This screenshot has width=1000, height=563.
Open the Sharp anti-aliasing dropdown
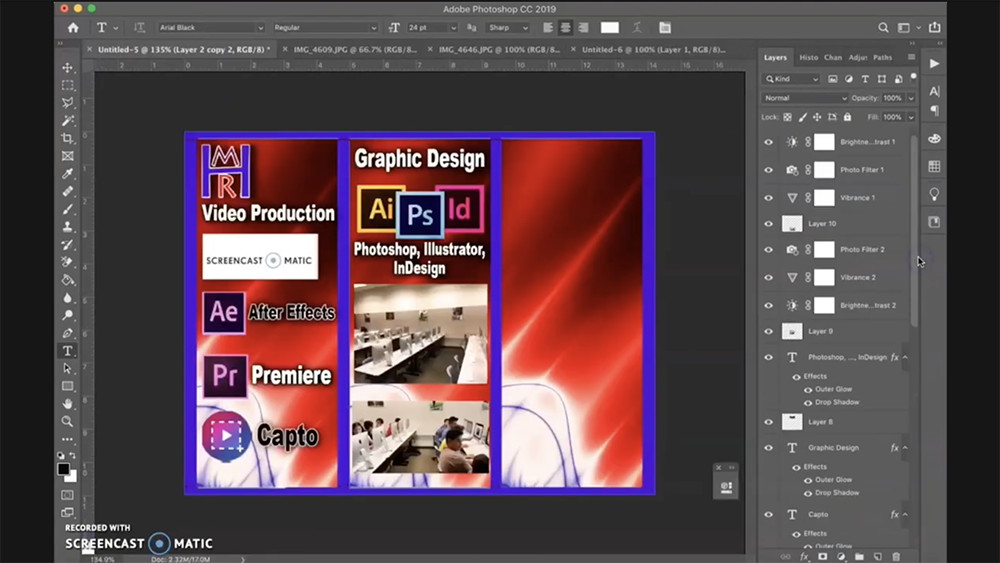pos(508,27)
